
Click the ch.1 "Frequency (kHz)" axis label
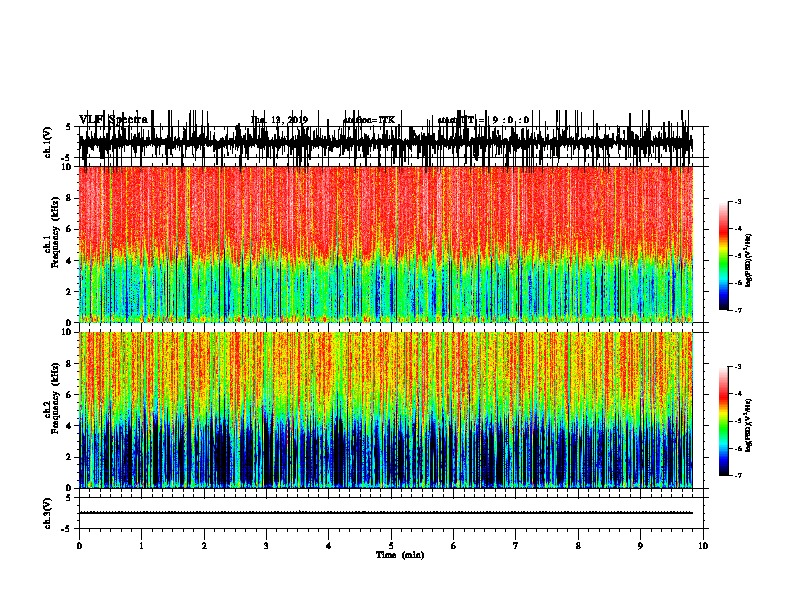(55, 232)
